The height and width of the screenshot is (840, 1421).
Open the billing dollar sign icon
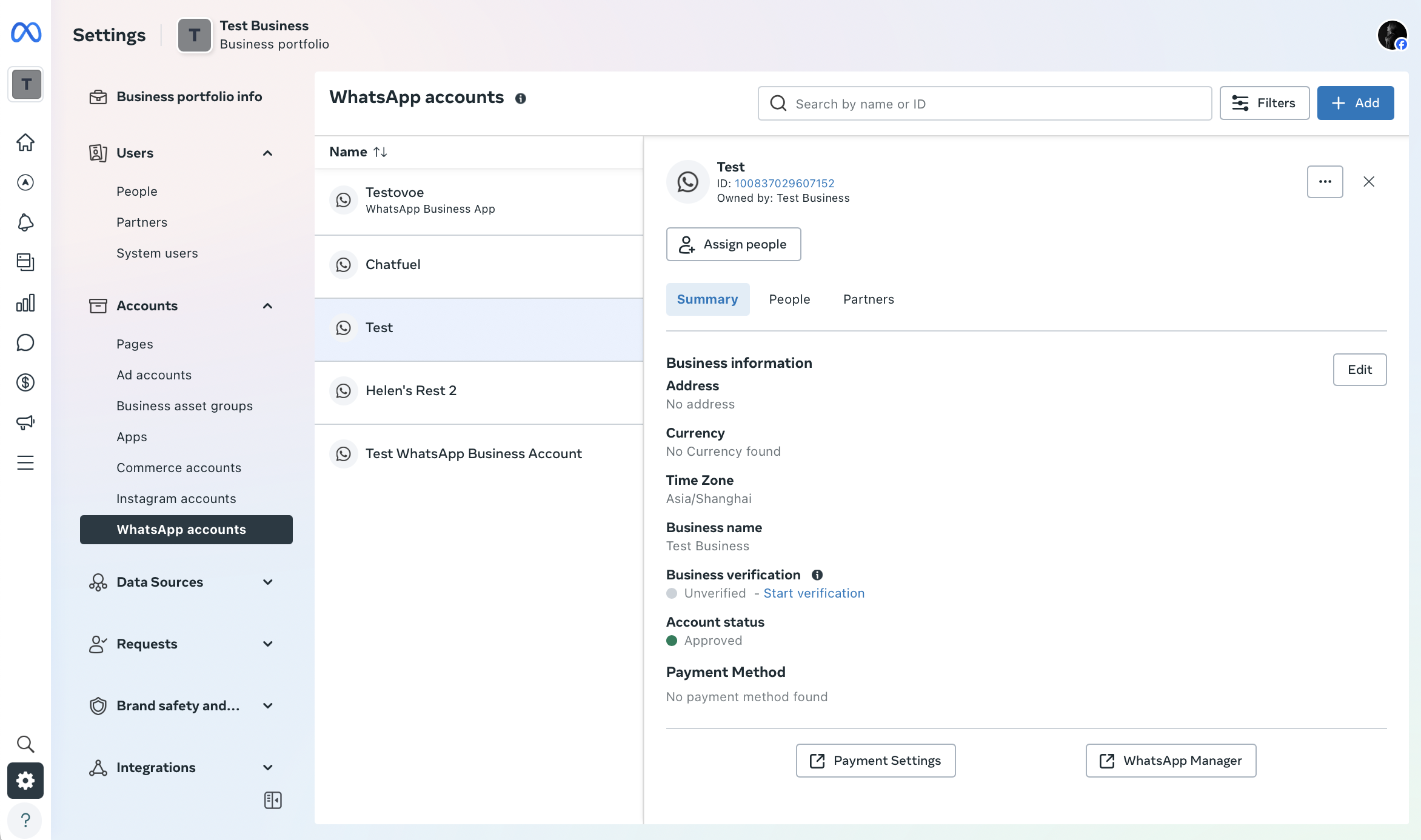[25, 382]
